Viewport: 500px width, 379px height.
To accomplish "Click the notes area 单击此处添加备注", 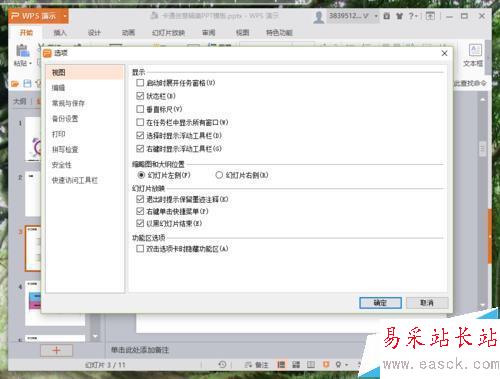I will point(140,350).
